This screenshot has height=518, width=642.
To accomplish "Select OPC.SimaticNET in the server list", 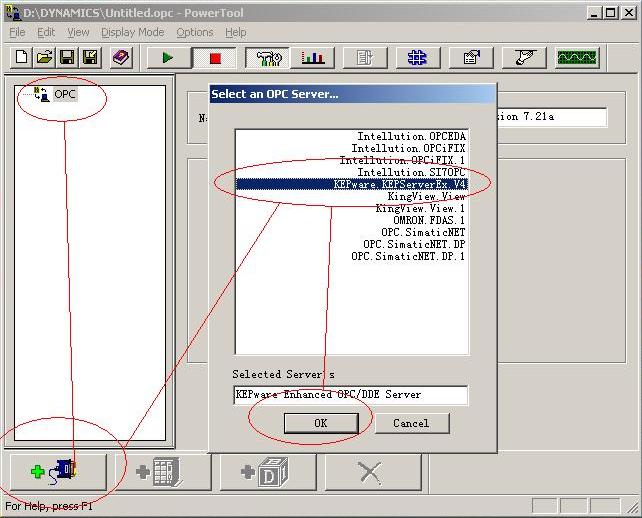I will pyautogui.click(x=352, y=232).
